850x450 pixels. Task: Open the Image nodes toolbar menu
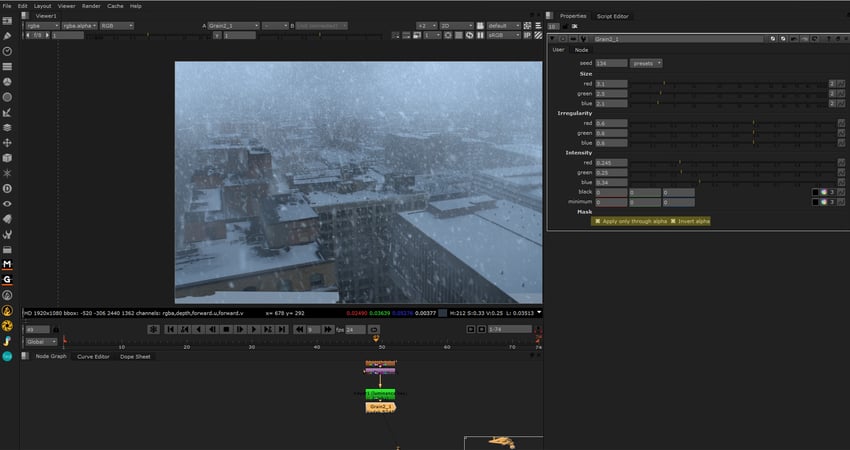(7, 21)
